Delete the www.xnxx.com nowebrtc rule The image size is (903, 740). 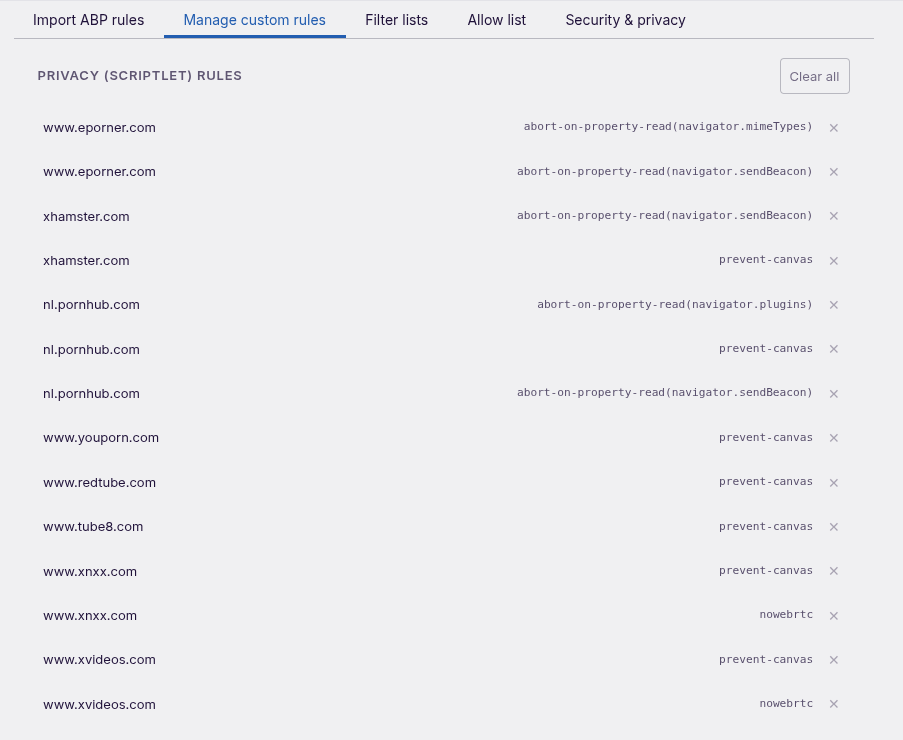point(833,616)
